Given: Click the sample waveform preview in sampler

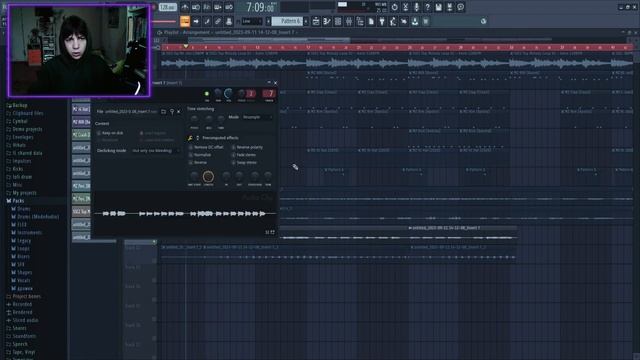Looking at the screenshot, I should point(185,213).
